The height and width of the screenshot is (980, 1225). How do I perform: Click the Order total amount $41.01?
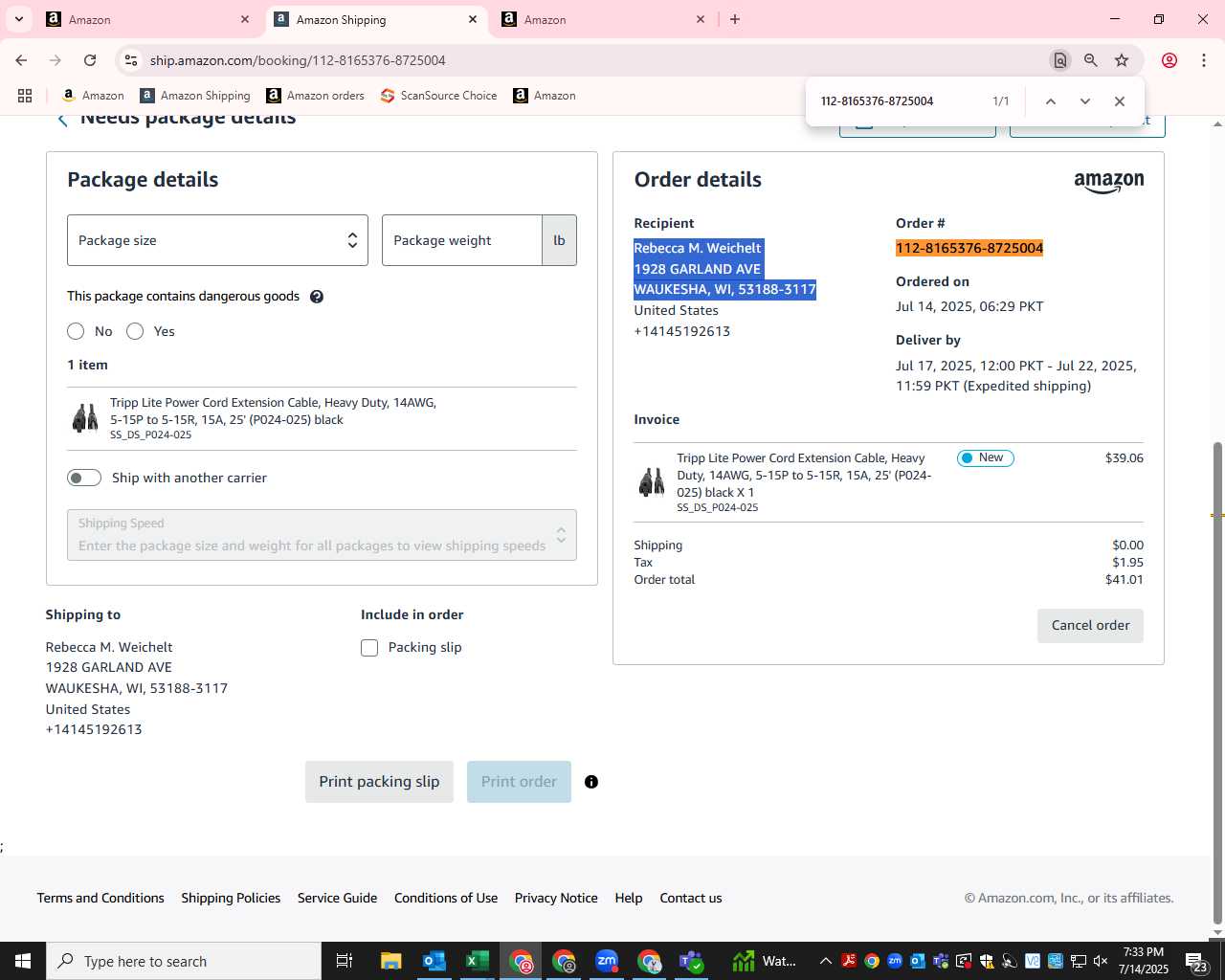[1125, 580]
